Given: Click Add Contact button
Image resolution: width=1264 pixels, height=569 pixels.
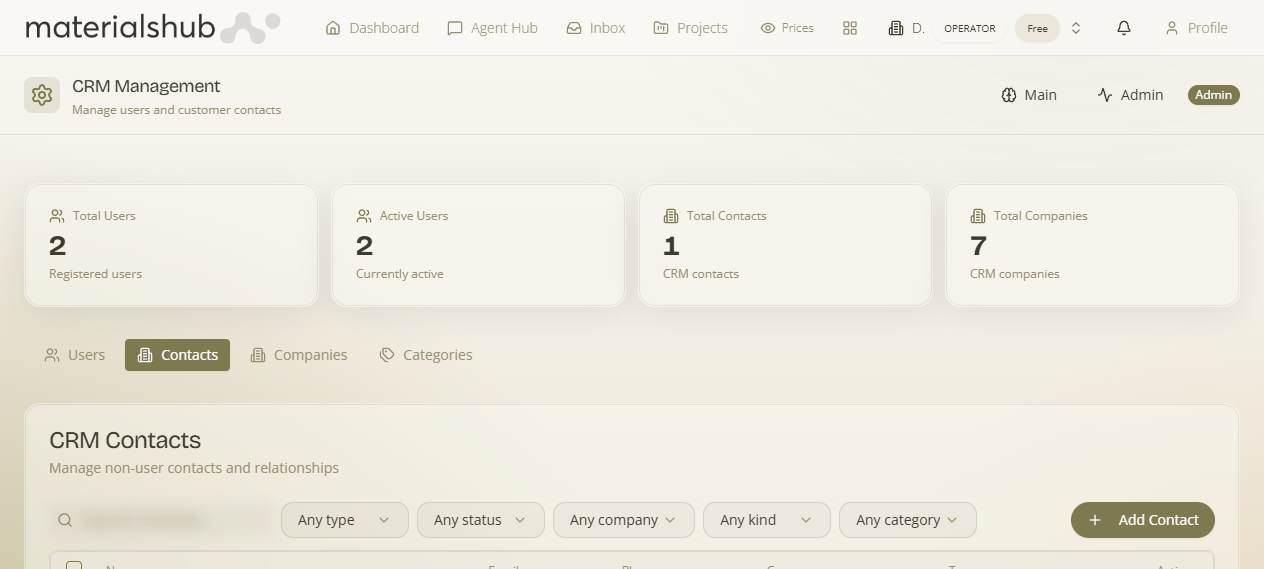Looking at the screenshot, I should (1143, 520).
